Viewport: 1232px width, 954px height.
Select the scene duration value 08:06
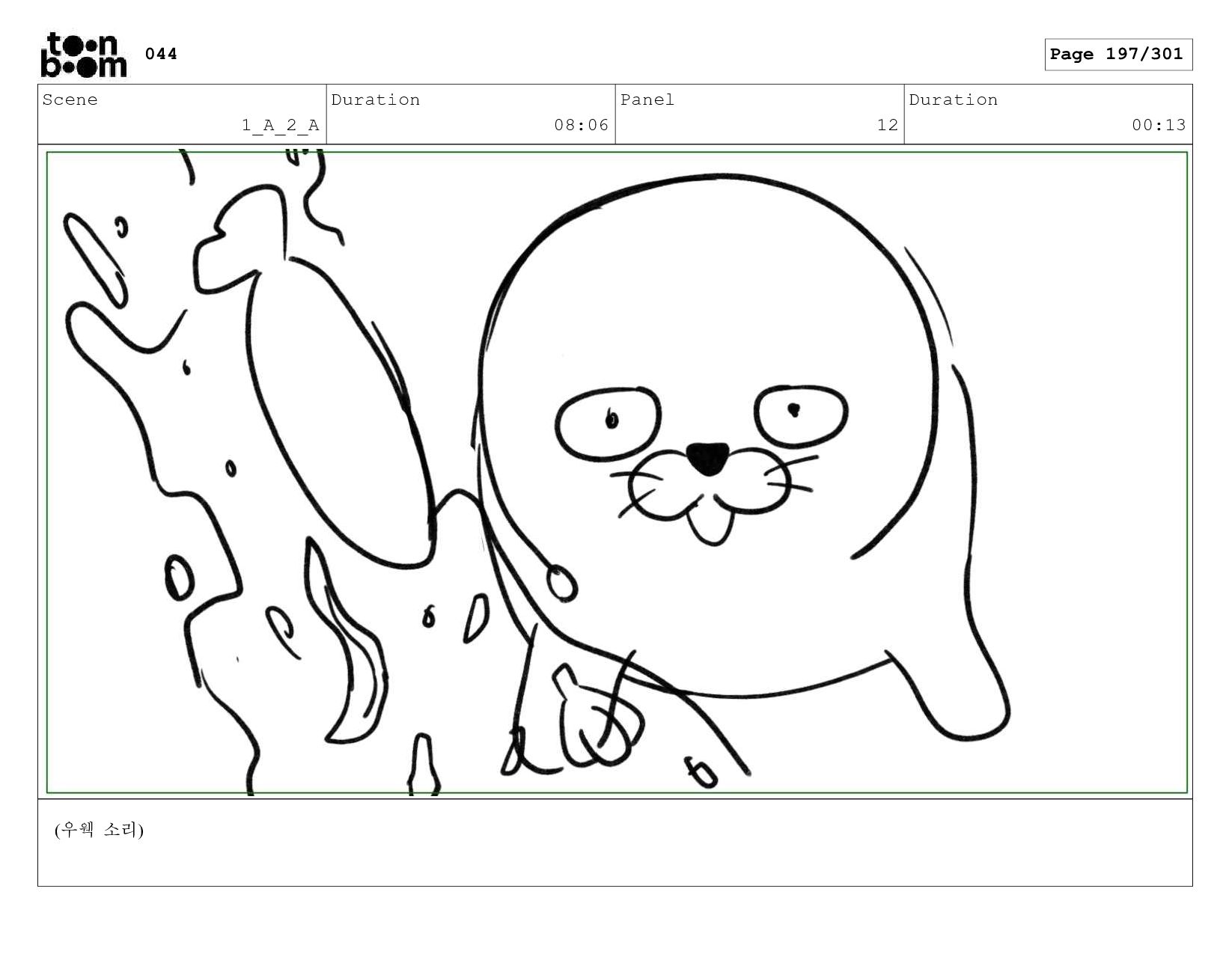click(582, 125)
